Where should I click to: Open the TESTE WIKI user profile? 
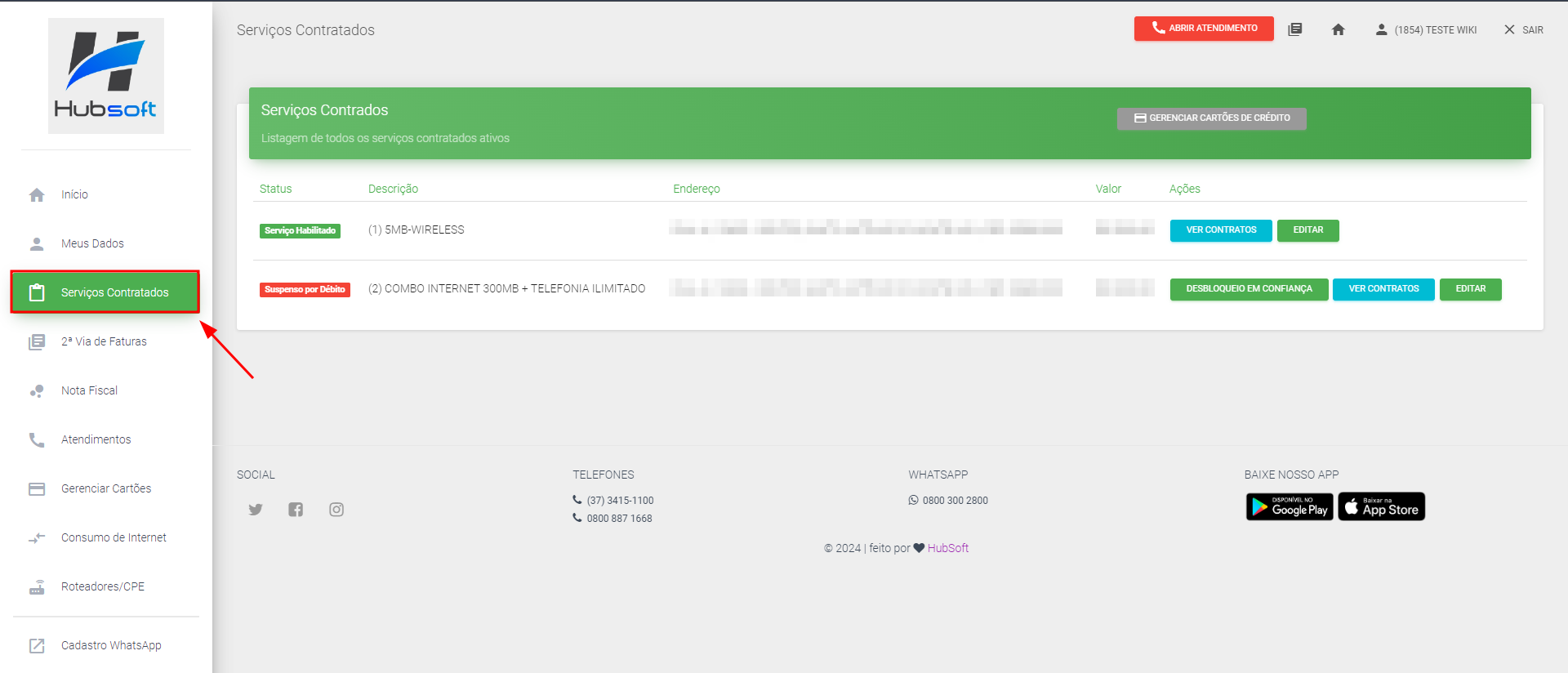point(1426,30)
